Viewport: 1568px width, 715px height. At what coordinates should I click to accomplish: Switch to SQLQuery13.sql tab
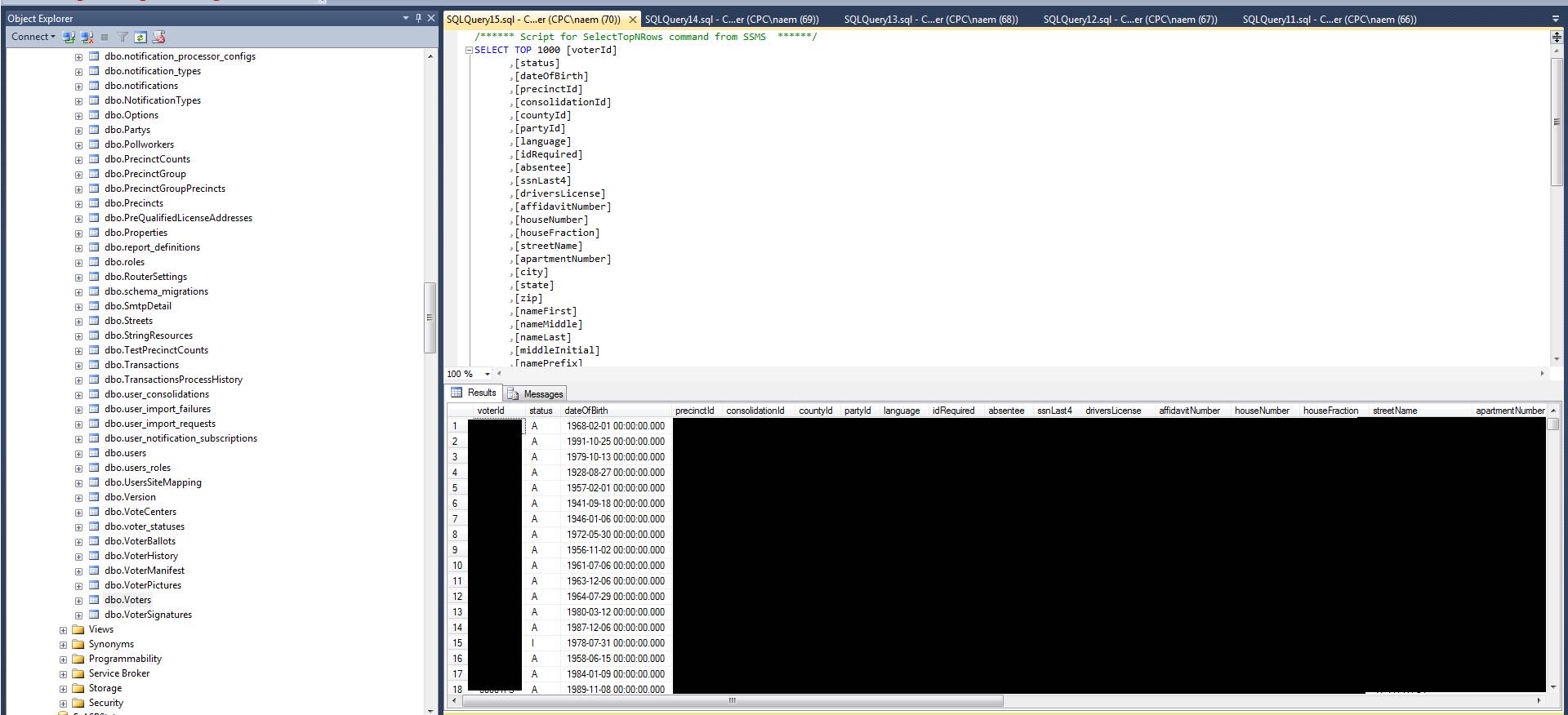(x=931, y=20)
